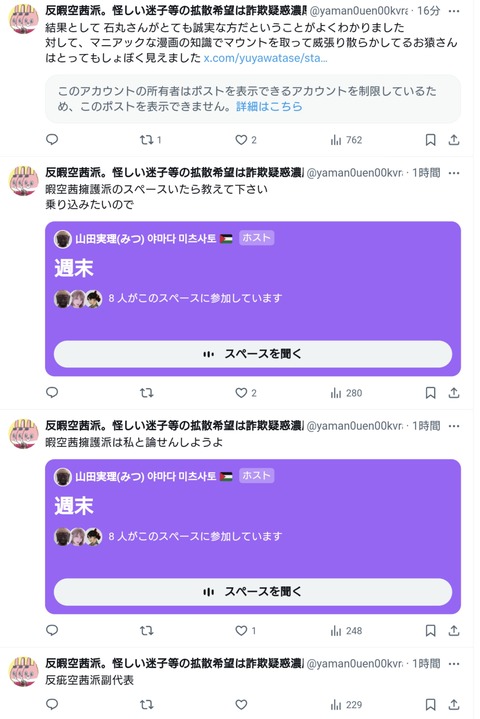View analytics showing 280 views

pyautogui.click(x=346, y=393)
